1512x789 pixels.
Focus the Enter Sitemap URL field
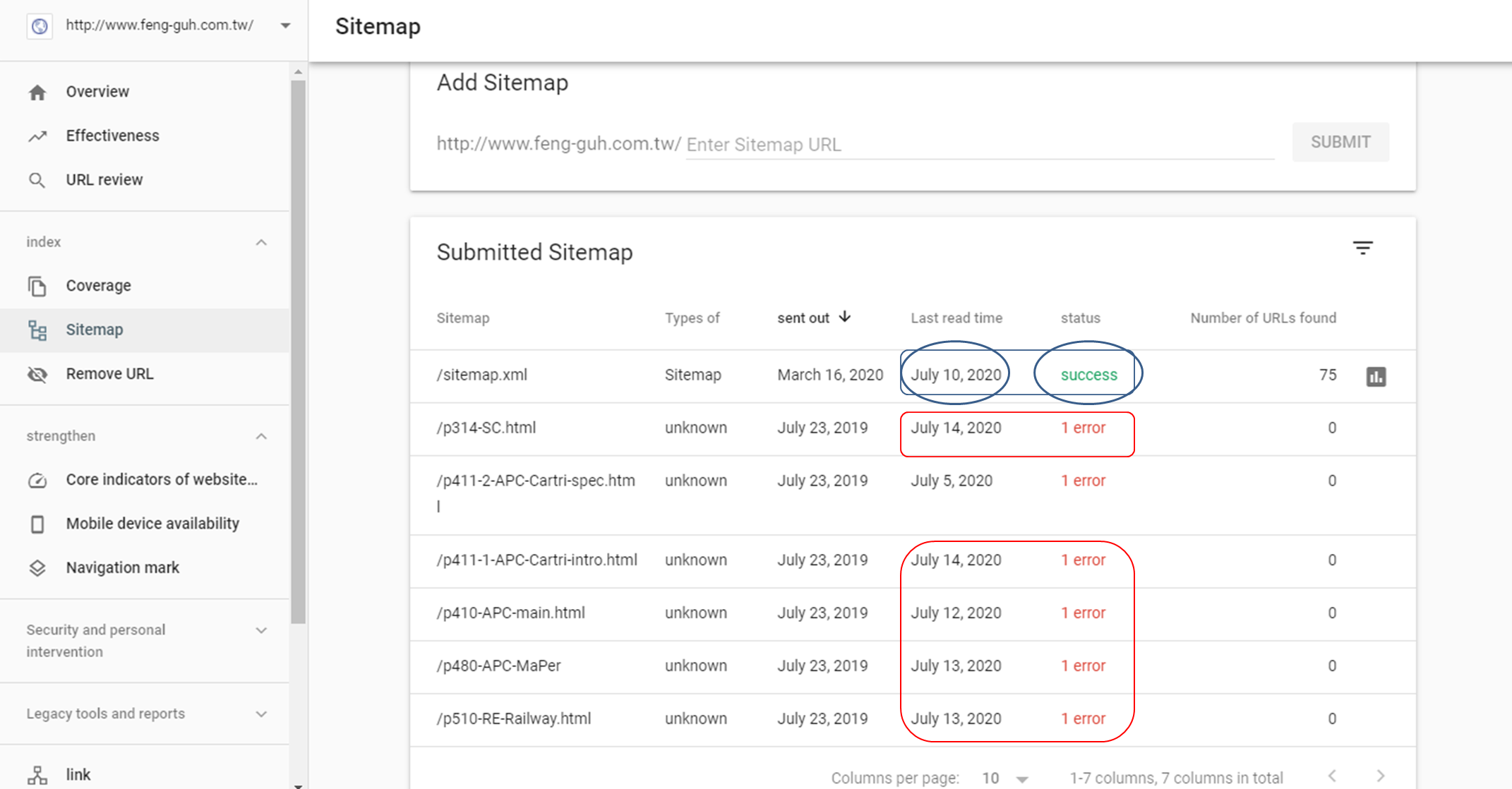click(978, 145)
